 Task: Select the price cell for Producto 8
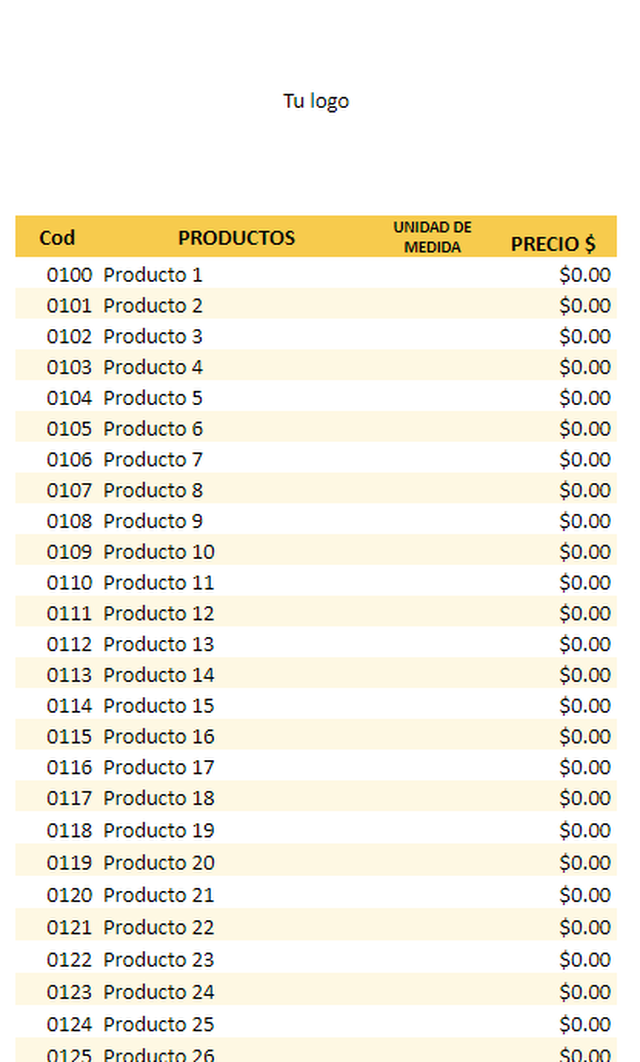584,490
